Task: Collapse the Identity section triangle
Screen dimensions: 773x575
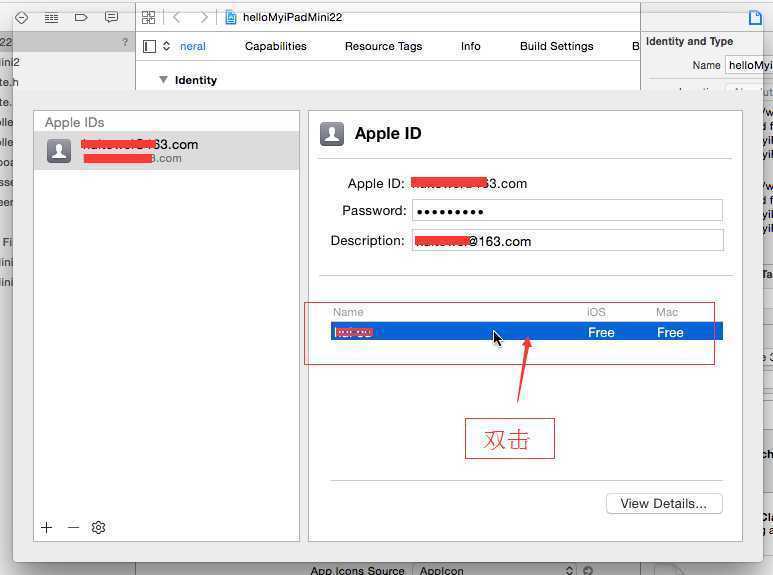Action: 163,79
